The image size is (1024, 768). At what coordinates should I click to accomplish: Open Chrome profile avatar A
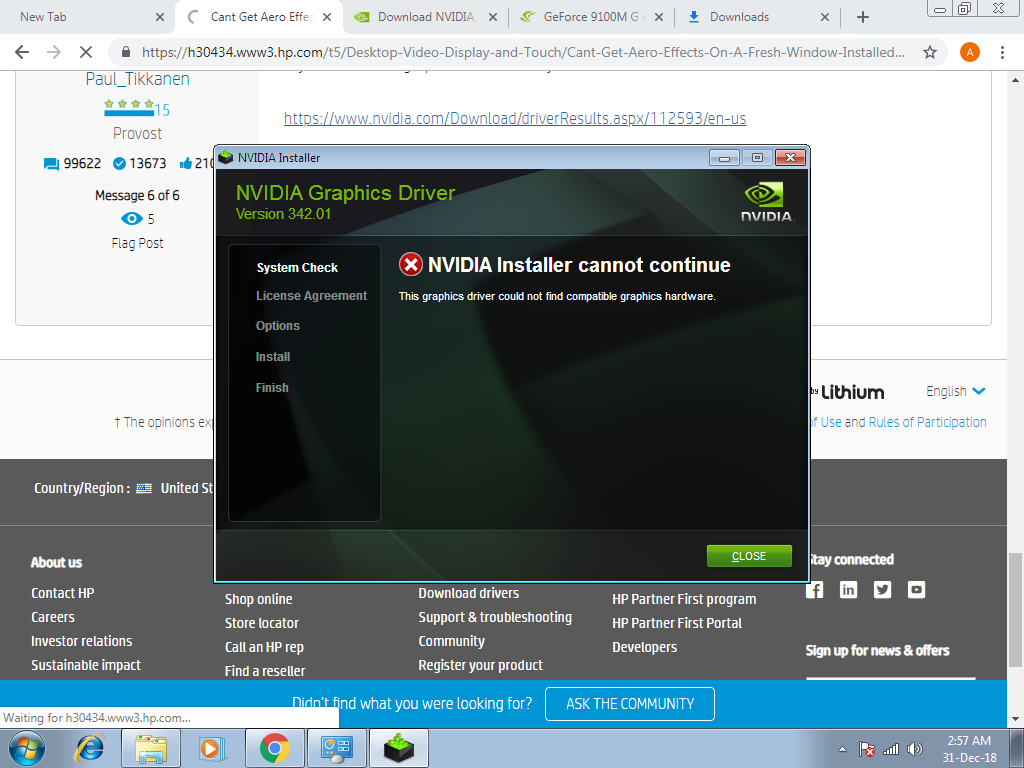point(970,52)
